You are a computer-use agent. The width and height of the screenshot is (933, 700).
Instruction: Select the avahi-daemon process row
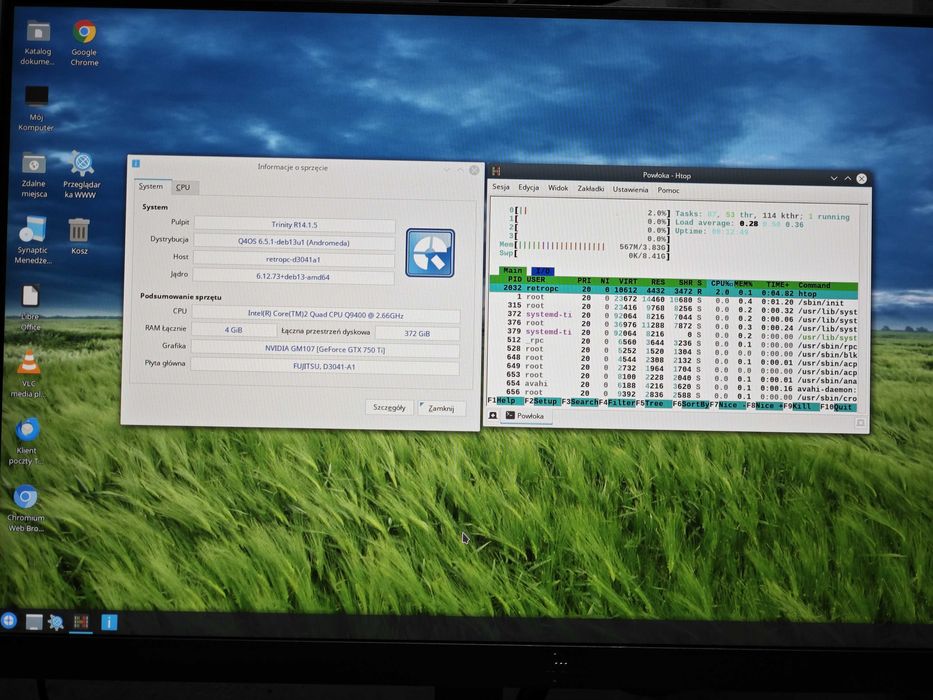[673, 386]
